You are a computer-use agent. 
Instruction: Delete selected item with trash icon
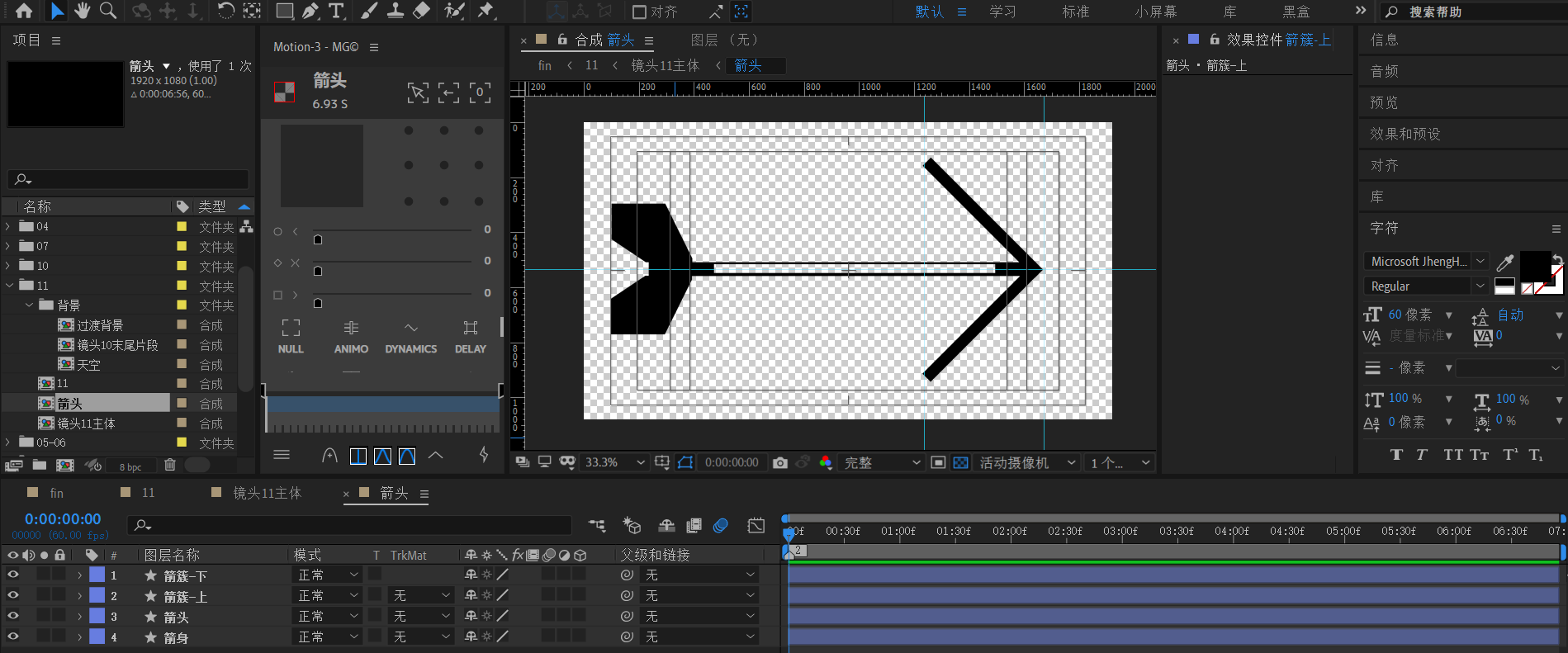click(x=169, y=465)
